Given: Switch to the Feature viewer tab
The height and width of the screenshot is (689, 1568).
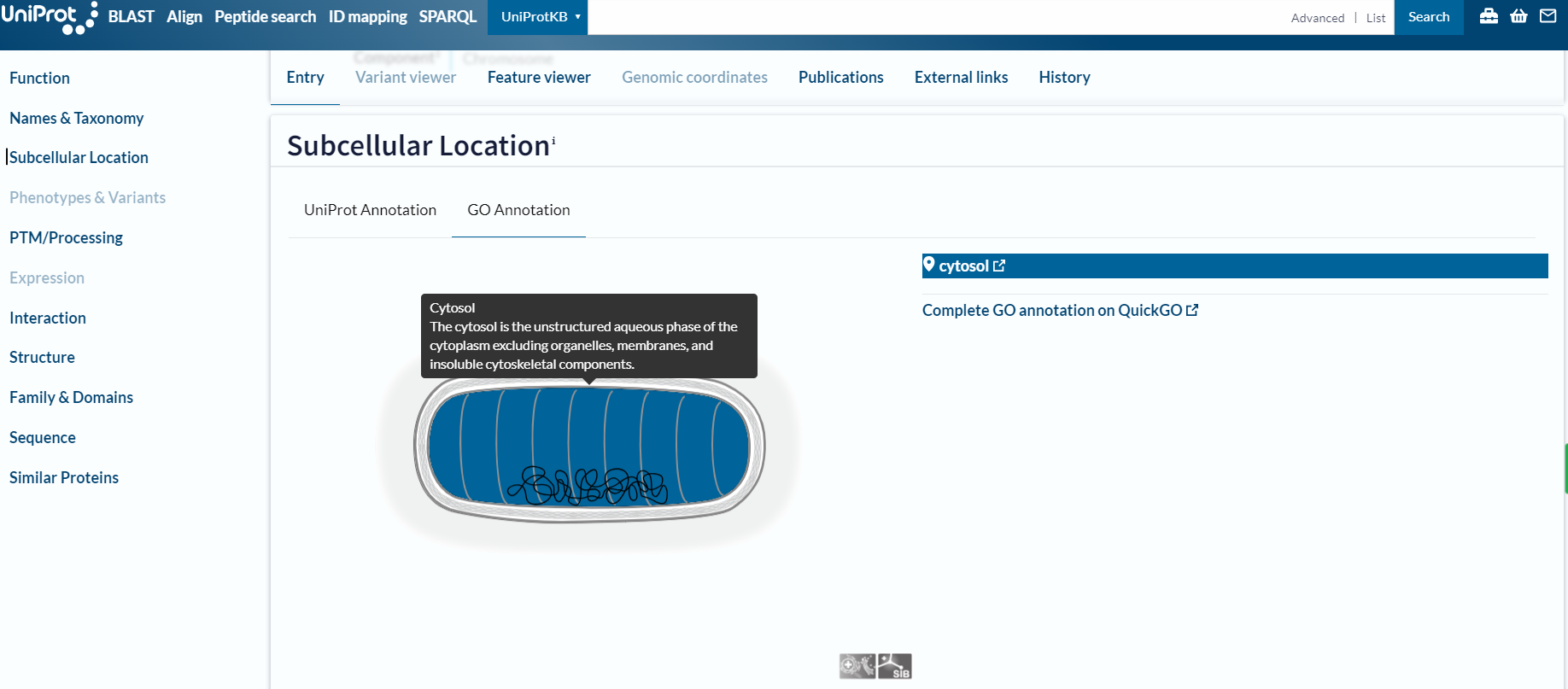Looking at the screenshot, I should [539, 78].
